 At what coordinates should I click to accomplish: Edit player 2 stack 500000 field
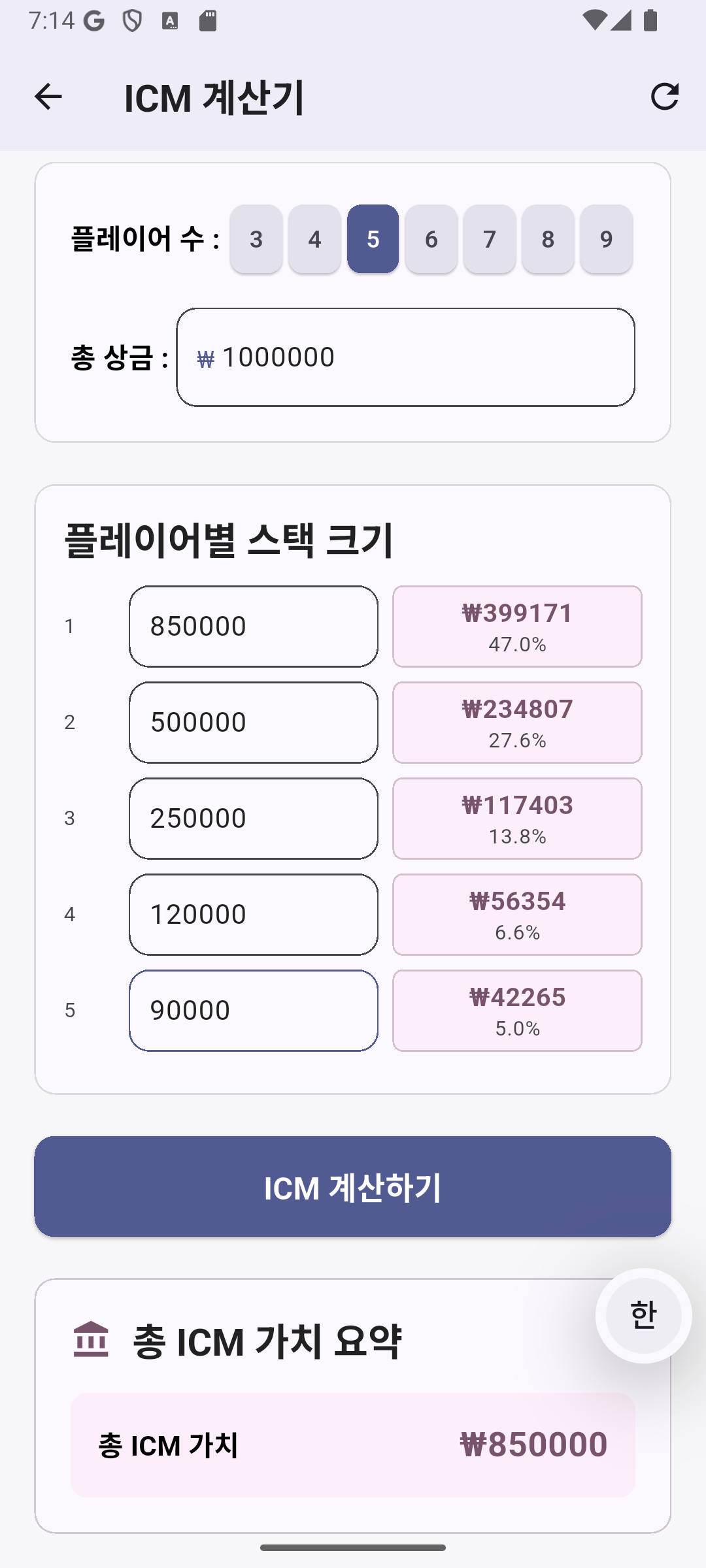254,723
